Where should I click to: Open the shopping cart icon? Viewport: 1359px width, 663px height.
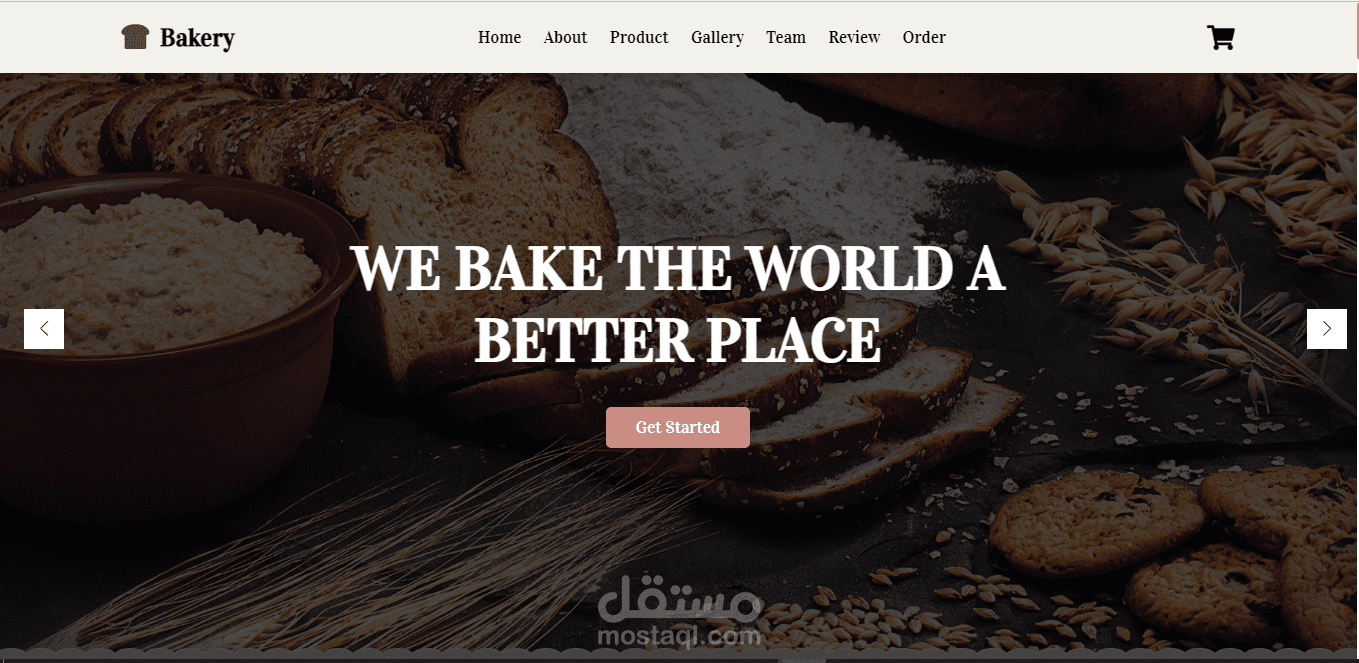[1221, 37]
